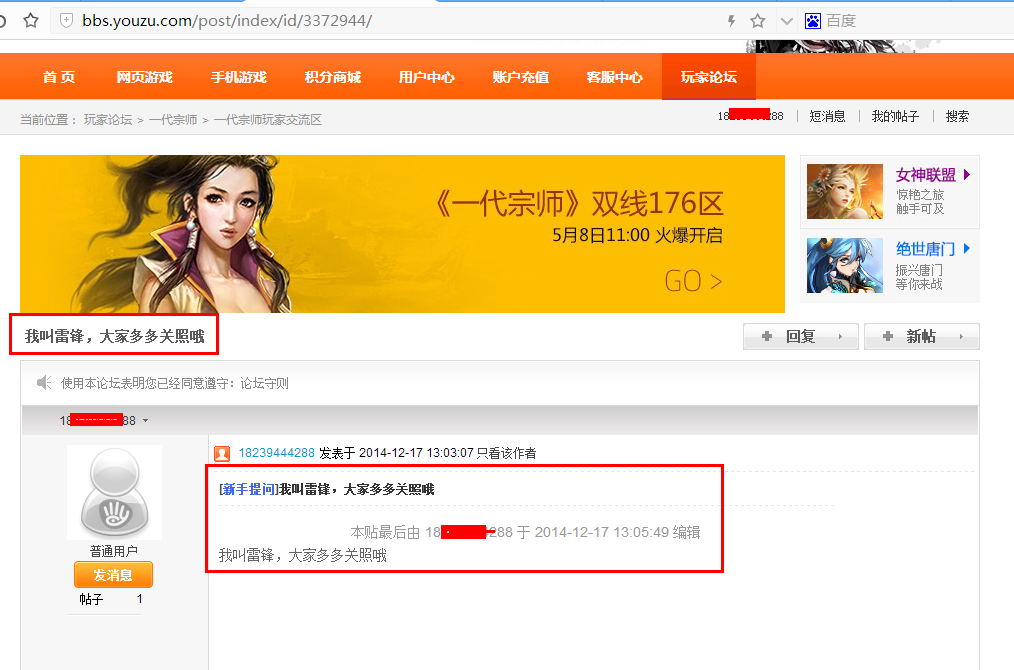Click the 女神联盟 game thumbnail image
Image resolution: width=1014 pixels, height=670 pixels.
[845, 191]
